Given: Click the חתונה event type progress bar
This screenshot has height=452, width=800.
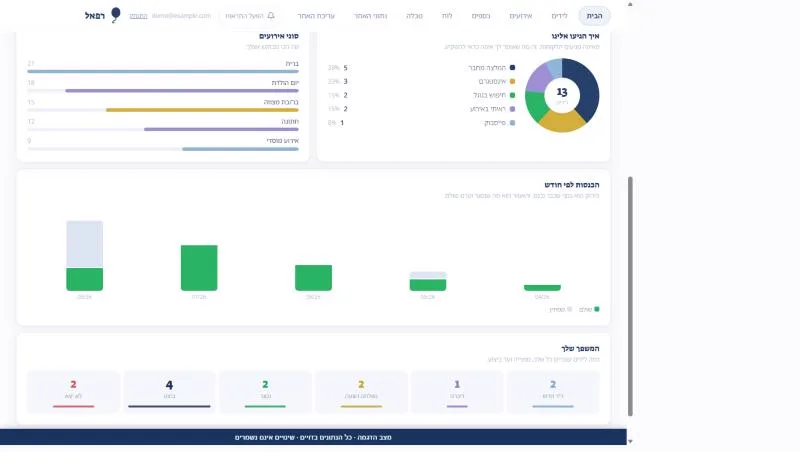Looking at the screenshot, I should 163,129.
